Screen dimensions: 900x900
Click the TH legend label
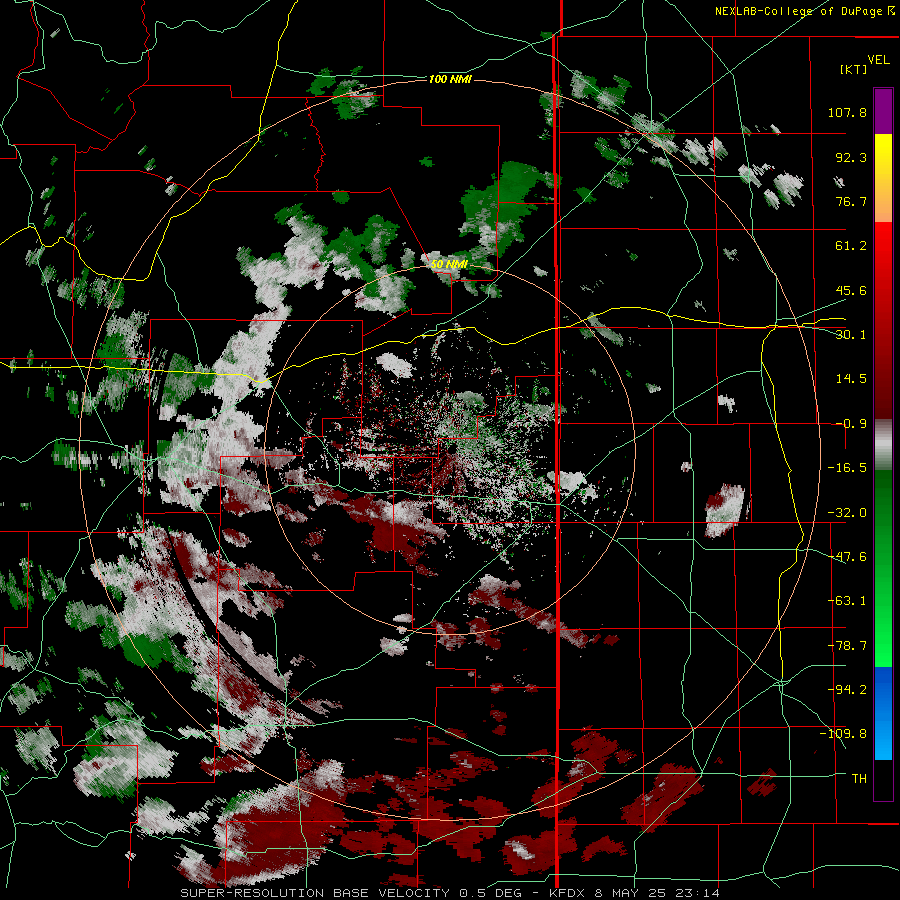tap(859, 779)
